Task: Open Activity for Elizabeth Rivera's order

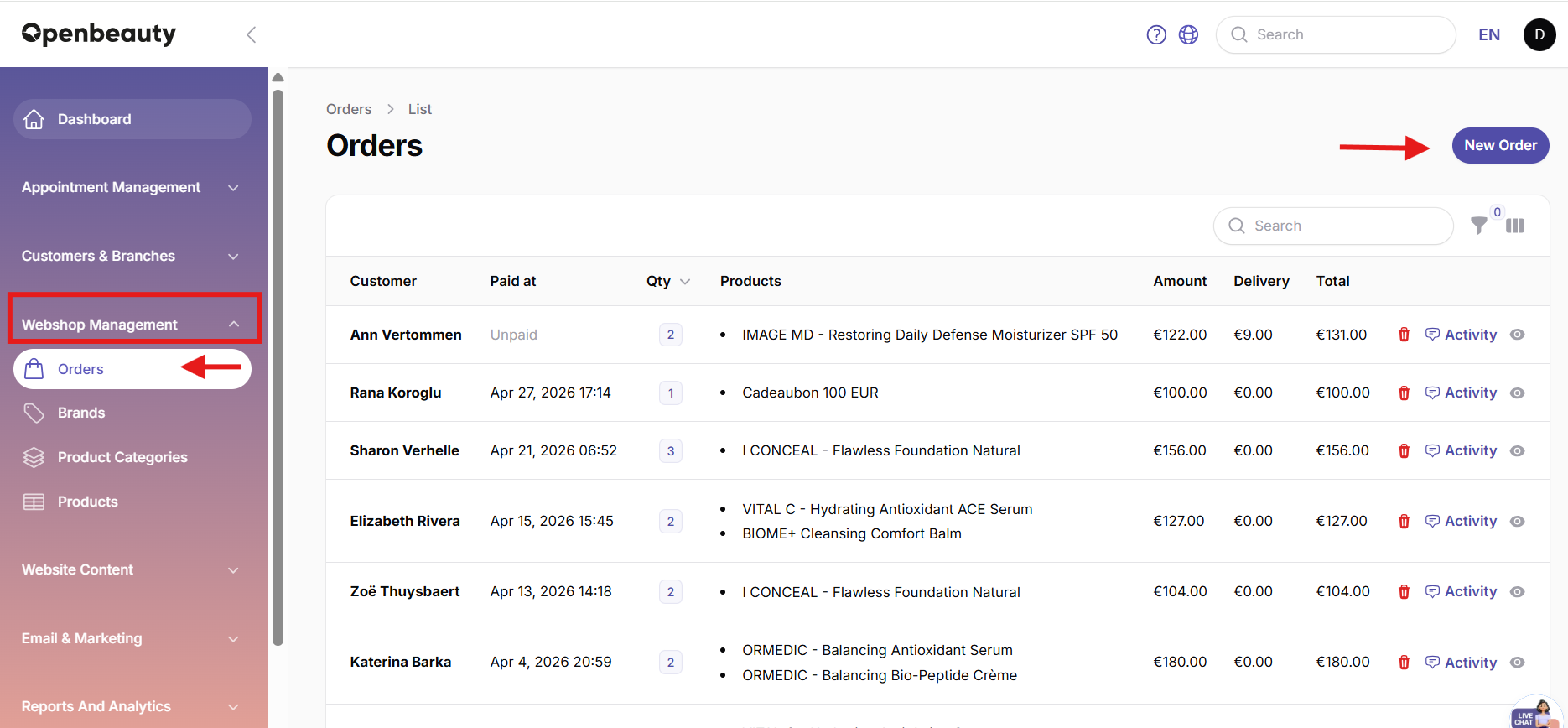Action: point(1461,521)
